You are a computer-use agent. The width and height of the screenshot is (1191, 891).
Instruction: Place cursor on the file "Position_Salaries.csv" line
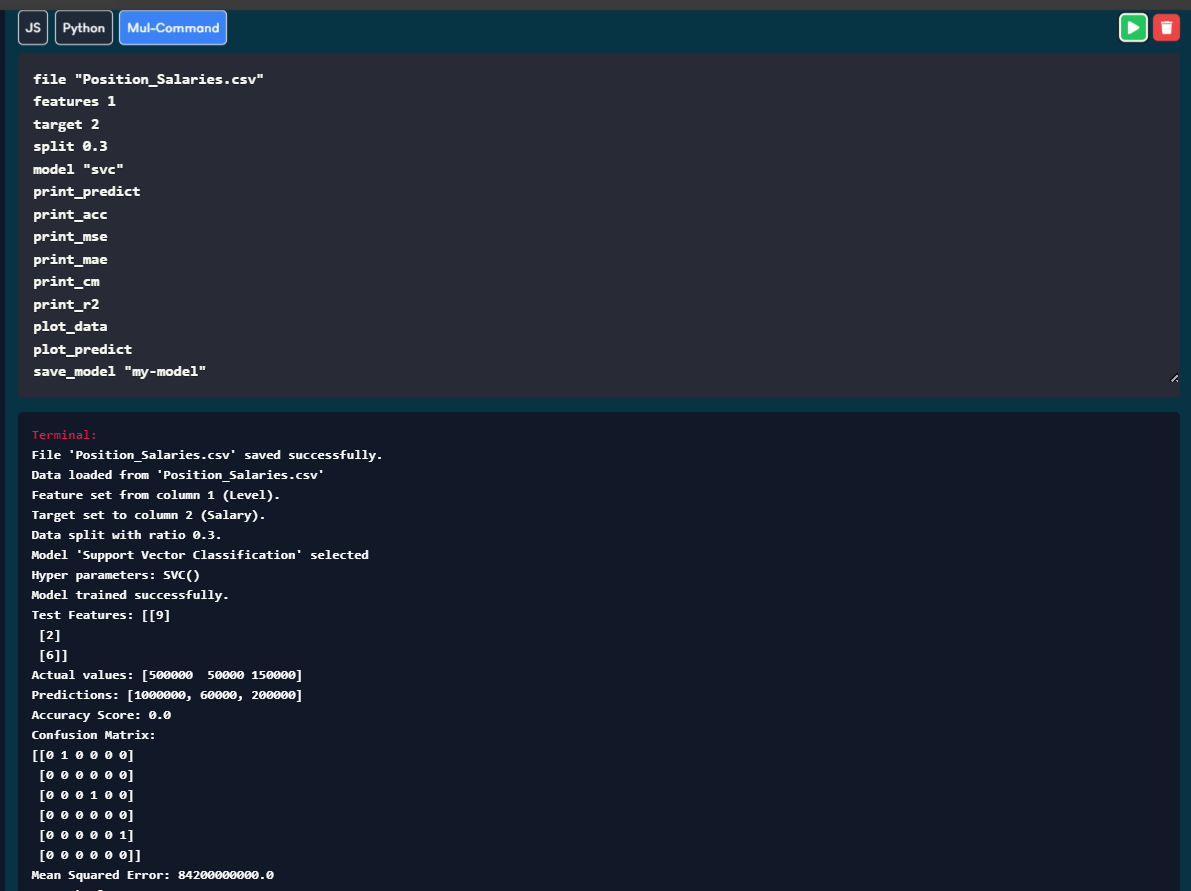coord(148,78)
